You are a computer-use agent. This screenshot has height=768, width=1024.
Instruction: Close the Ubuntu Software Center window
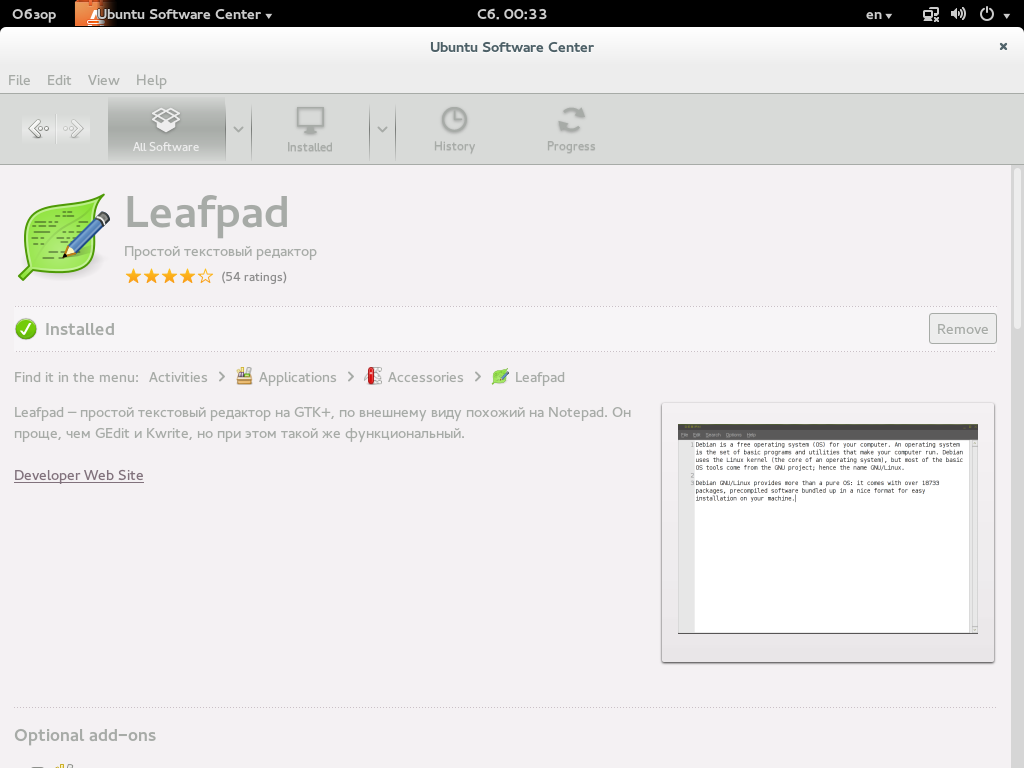tap(1003, 46)
